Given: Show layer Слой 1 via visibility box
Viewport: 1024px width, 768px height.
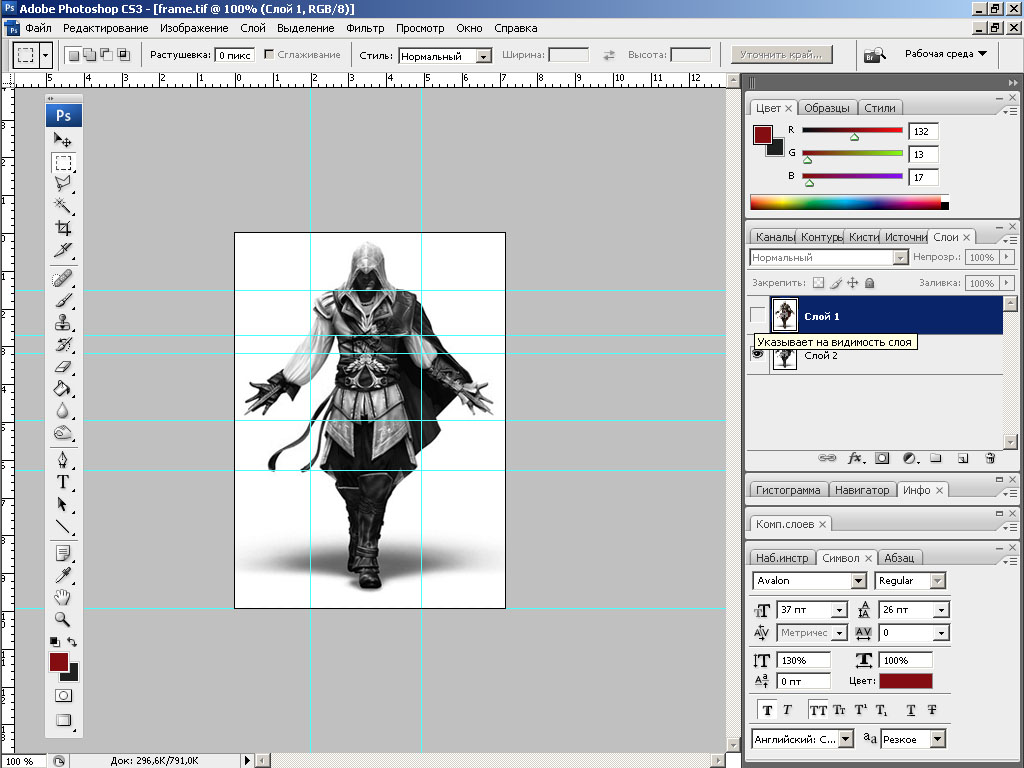Looking at the screenshot, I should coord(758,316).
